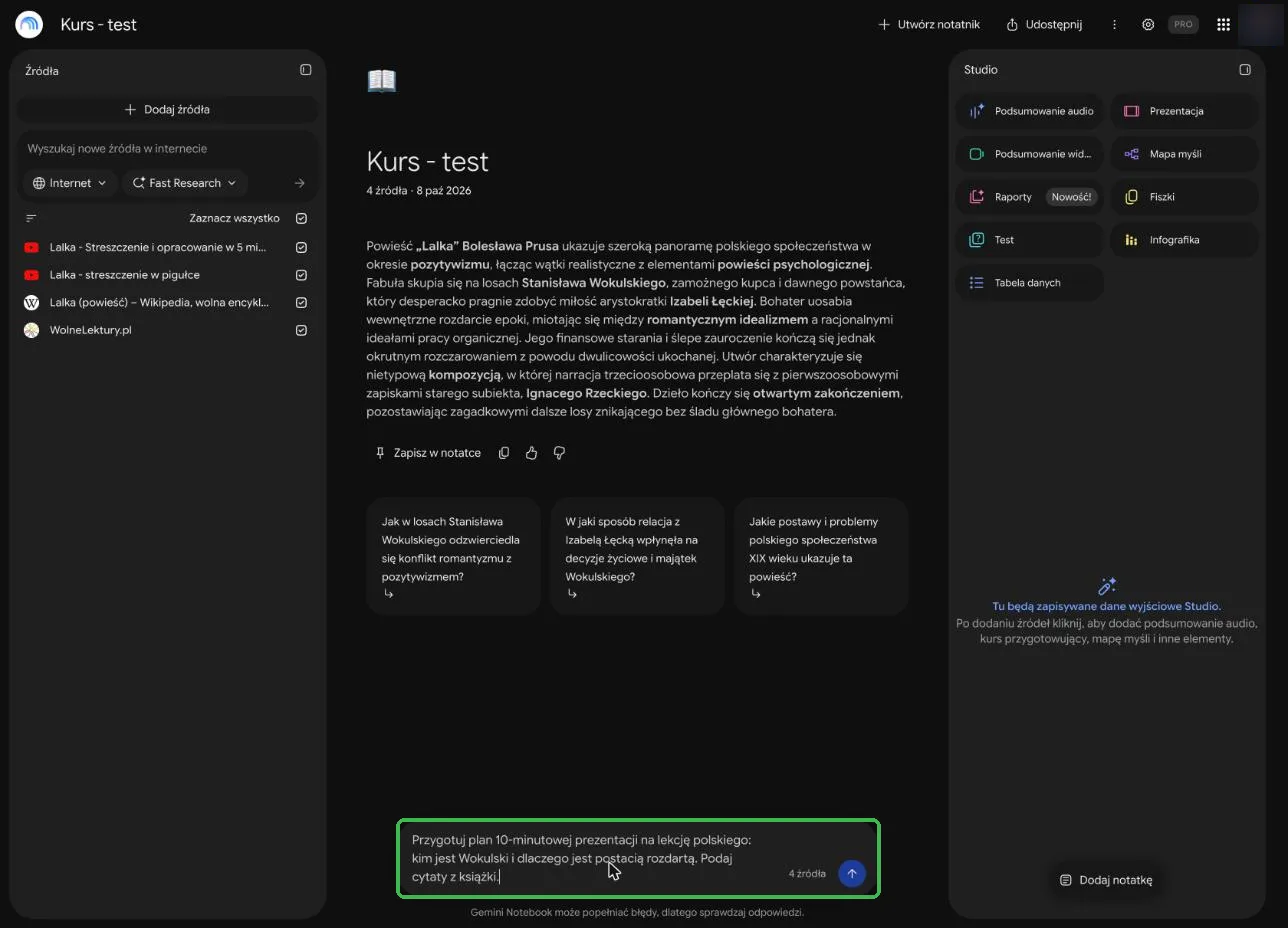Submit the source search arrow
The height and width of the screenshot is (928, 1288).
pos(299,183)
